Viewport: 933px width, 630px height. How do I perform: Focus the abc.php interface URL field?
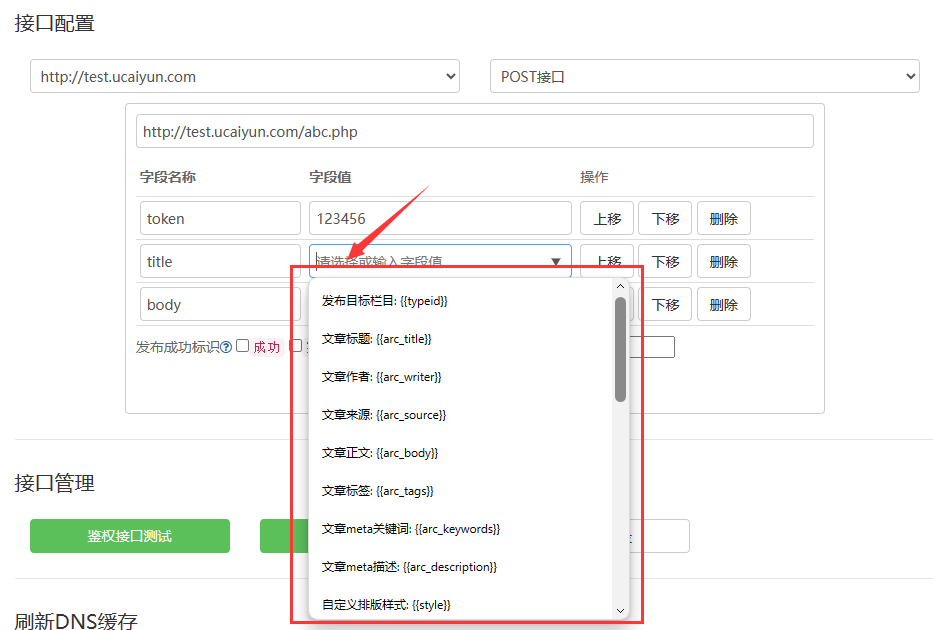474,131
